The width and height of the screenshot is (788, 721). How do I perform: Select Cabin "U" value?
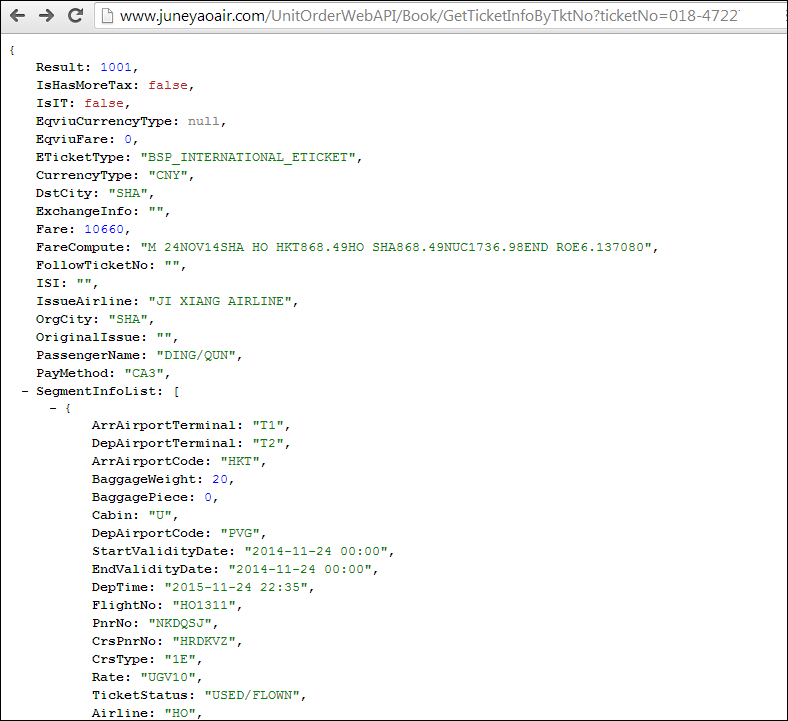pos(160,516)
